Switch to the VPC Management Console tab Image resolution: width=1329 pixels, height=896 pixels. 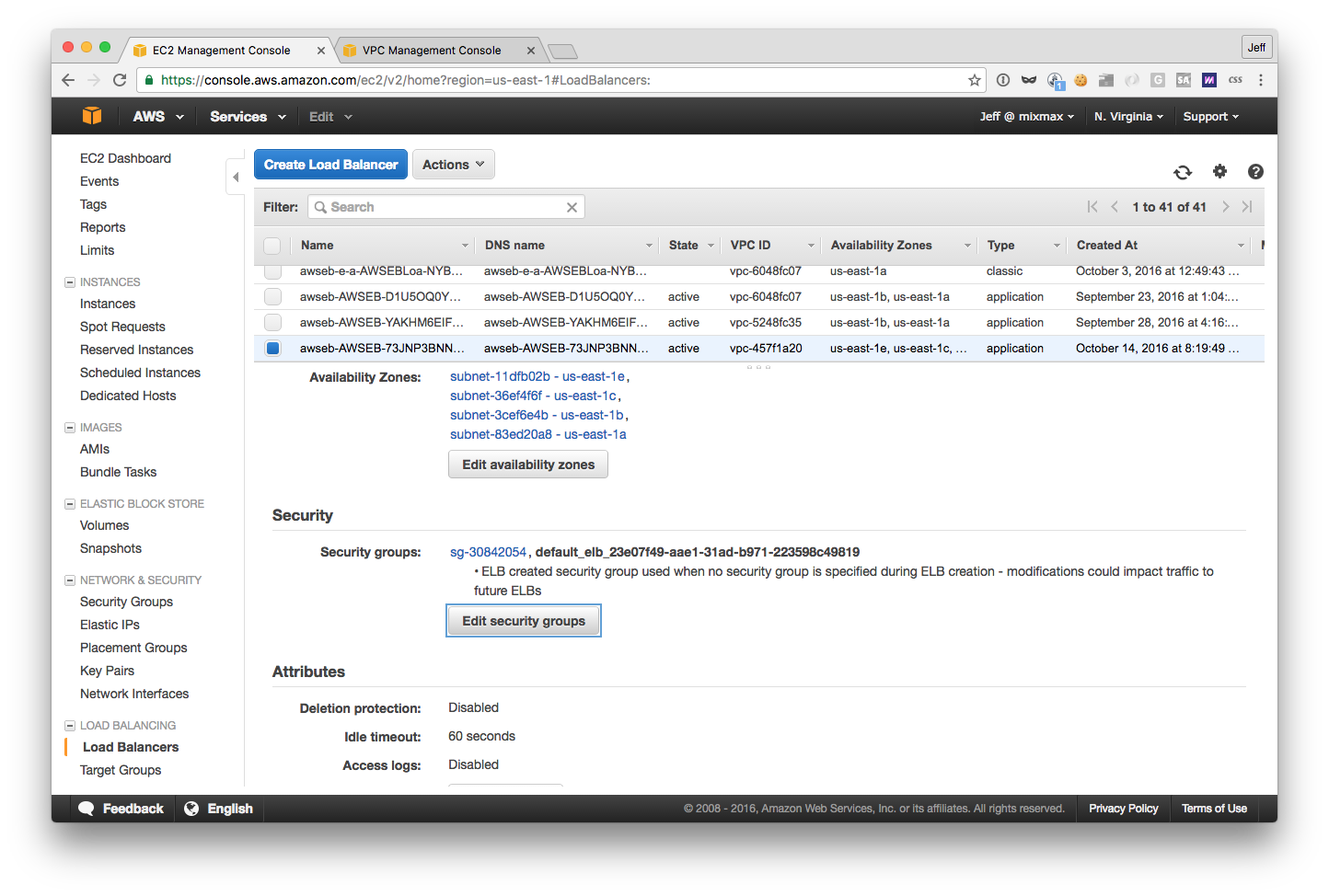432,51
